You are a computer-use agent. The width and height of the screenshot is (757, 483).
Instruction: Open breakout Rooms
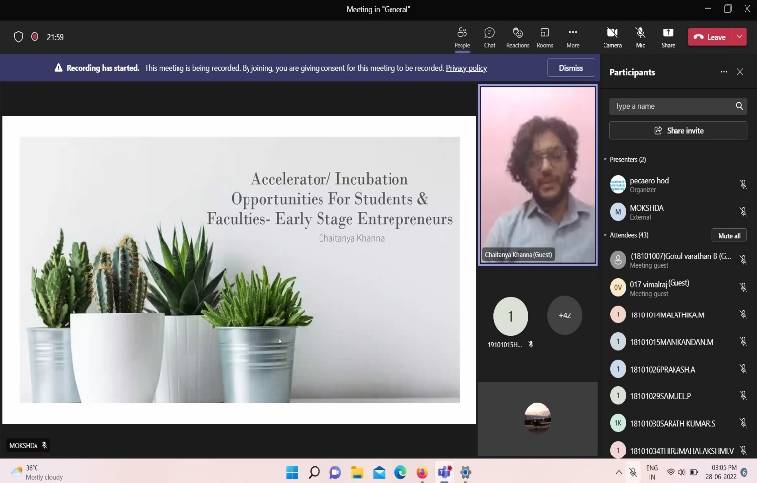(x=545, y=36)
